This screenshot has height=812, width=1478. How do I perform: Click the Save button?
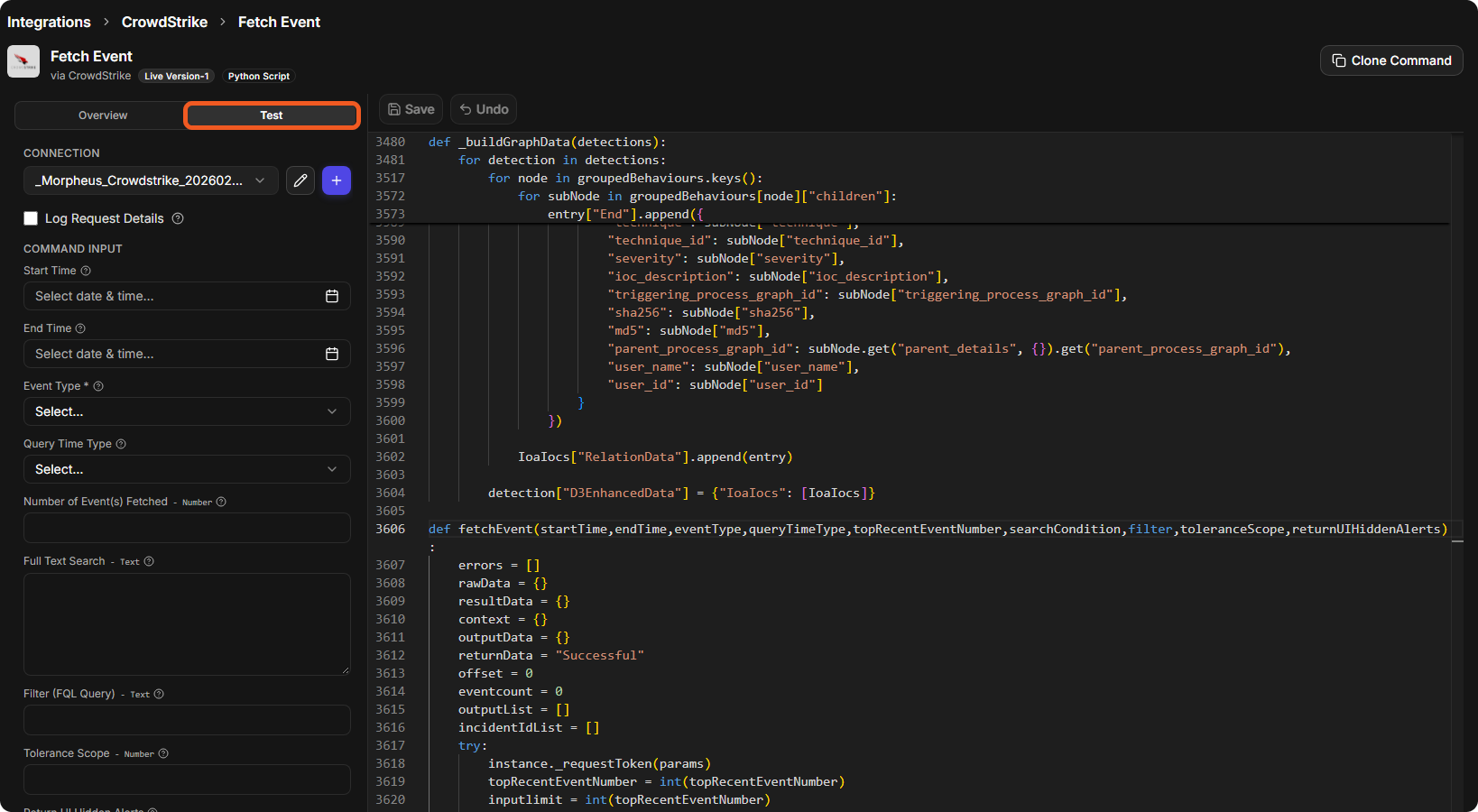411,109
